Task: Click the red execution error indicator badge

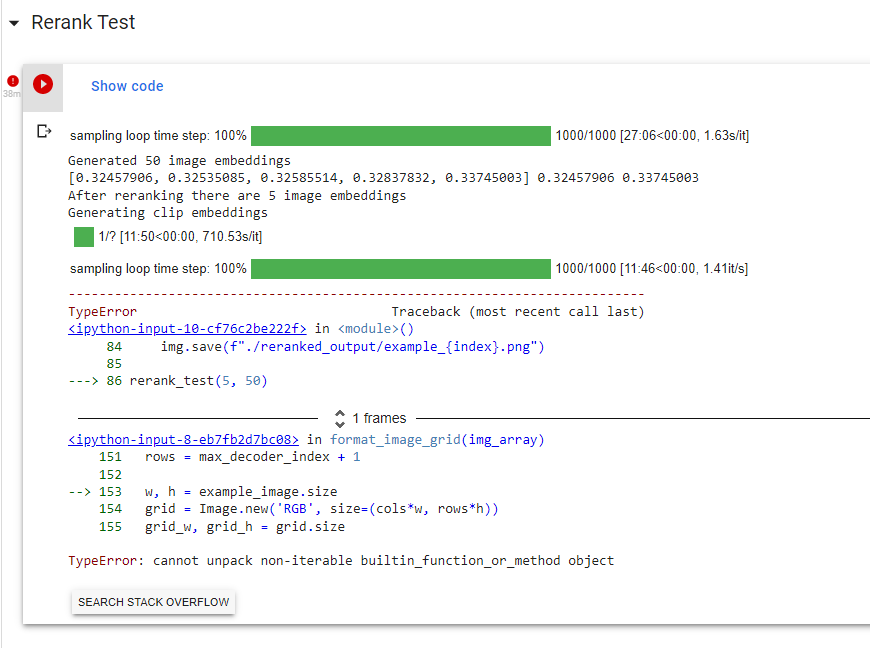Action: (12, 80)
